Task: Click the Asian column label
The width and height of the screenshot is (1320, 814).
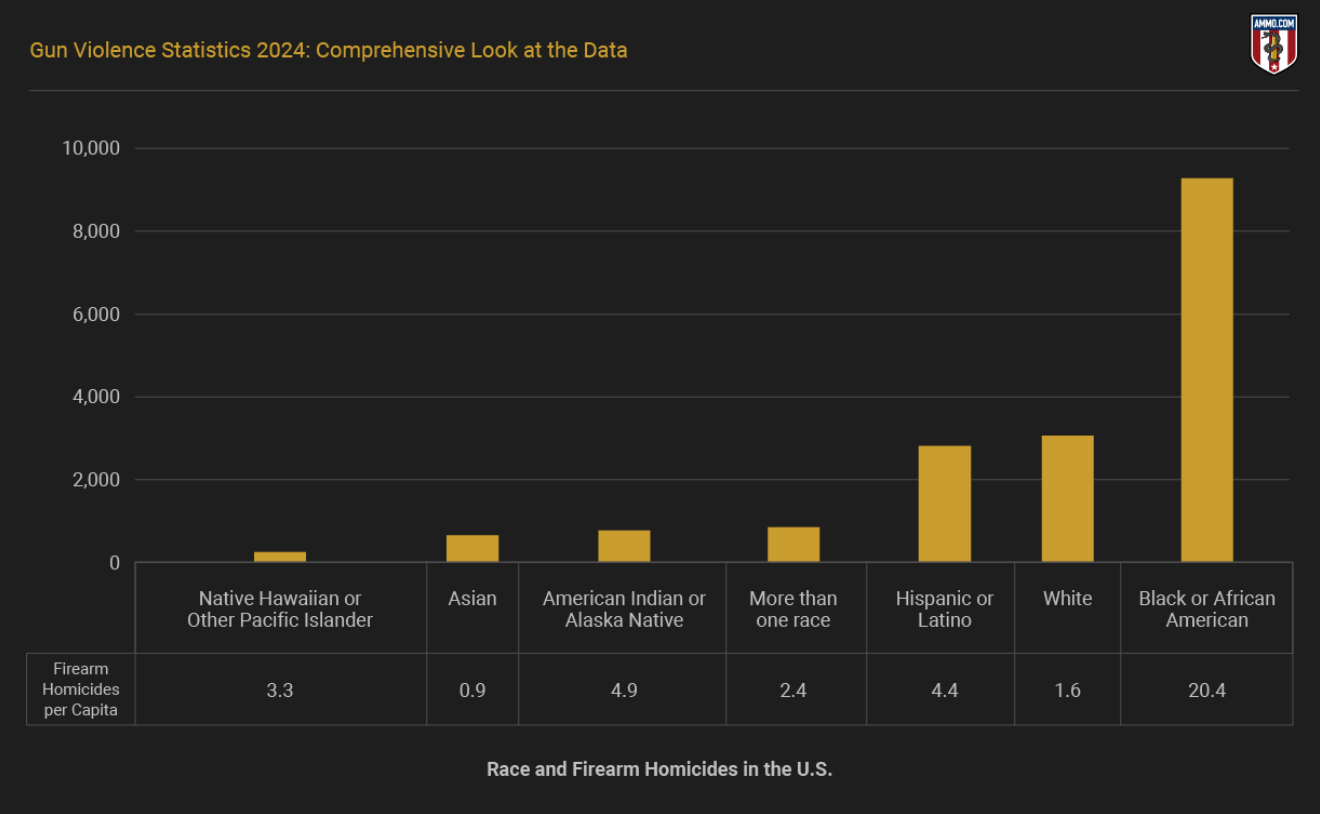Action: click(472, 598)
